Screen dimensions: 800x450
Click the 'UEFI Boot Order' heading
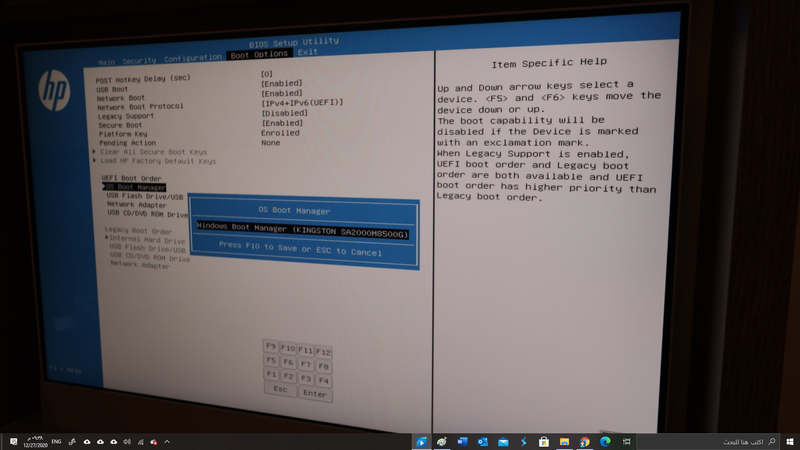click(131, 178)
